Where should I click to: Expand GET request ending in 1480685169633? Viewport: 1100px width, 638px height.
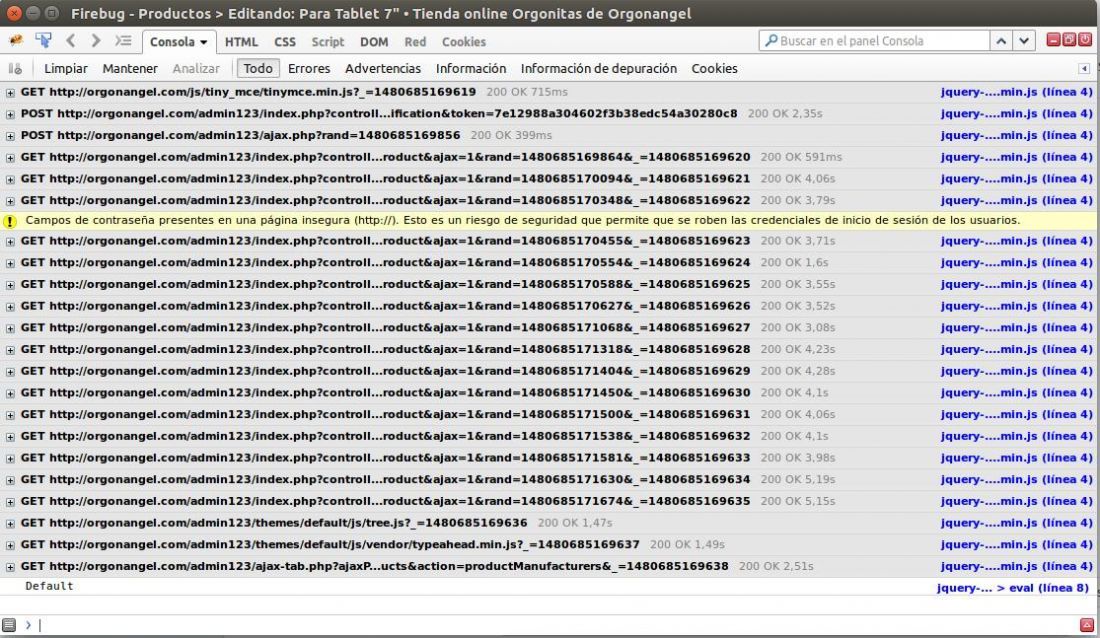tap(10, 459)
